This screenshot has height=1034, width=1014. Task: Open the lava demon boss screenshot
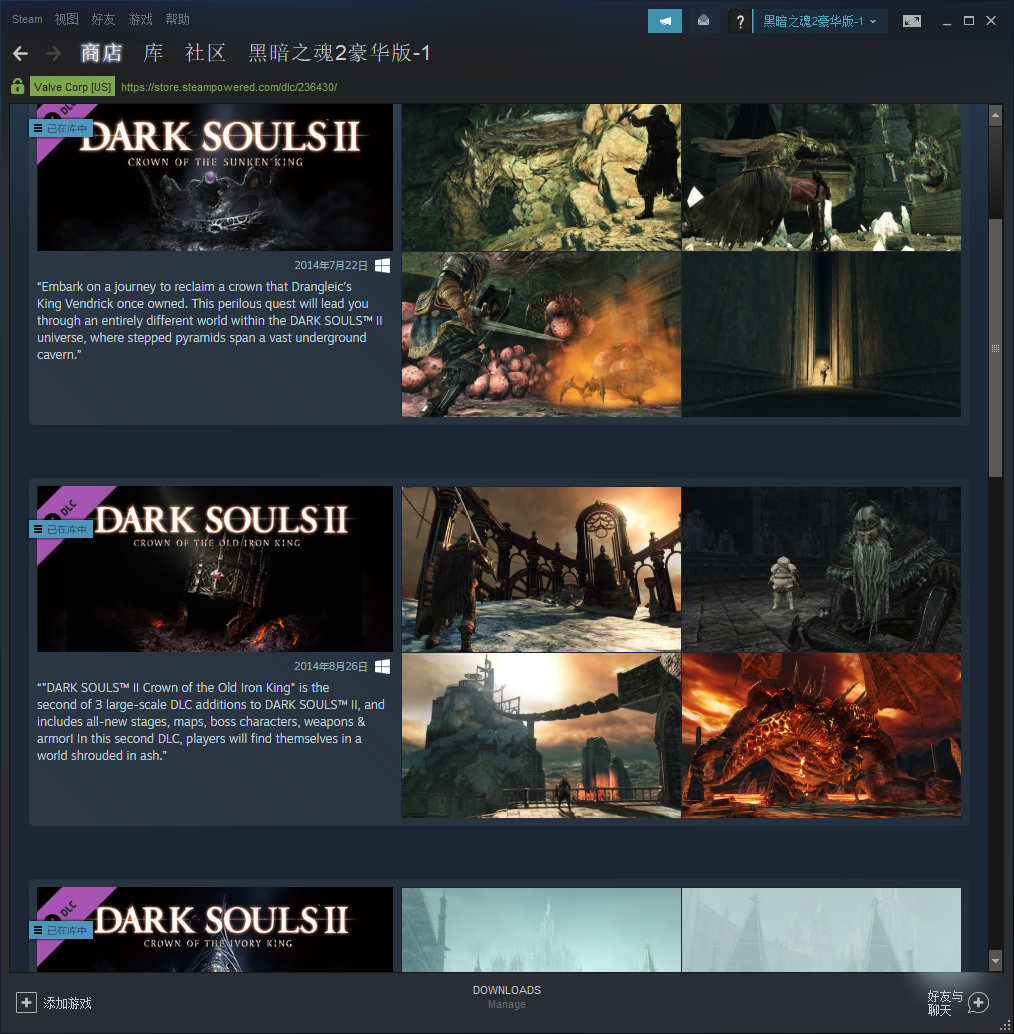[821, 735]
